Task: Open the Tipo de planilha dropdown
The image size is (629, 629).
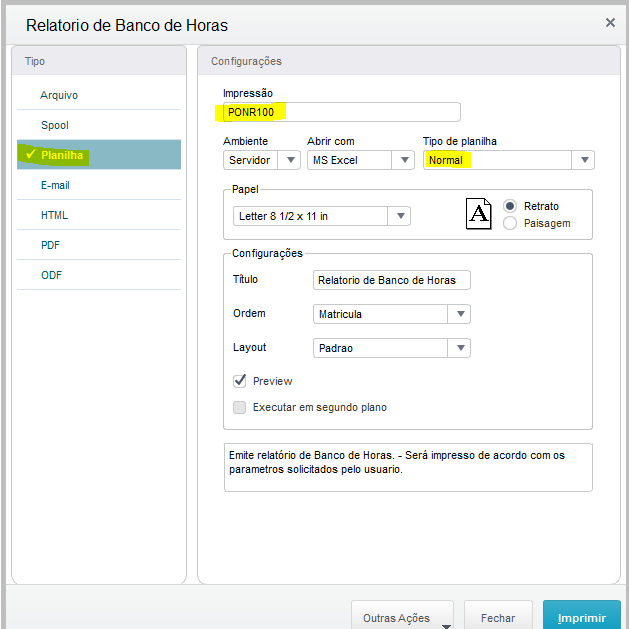Action: pos(508,160)
